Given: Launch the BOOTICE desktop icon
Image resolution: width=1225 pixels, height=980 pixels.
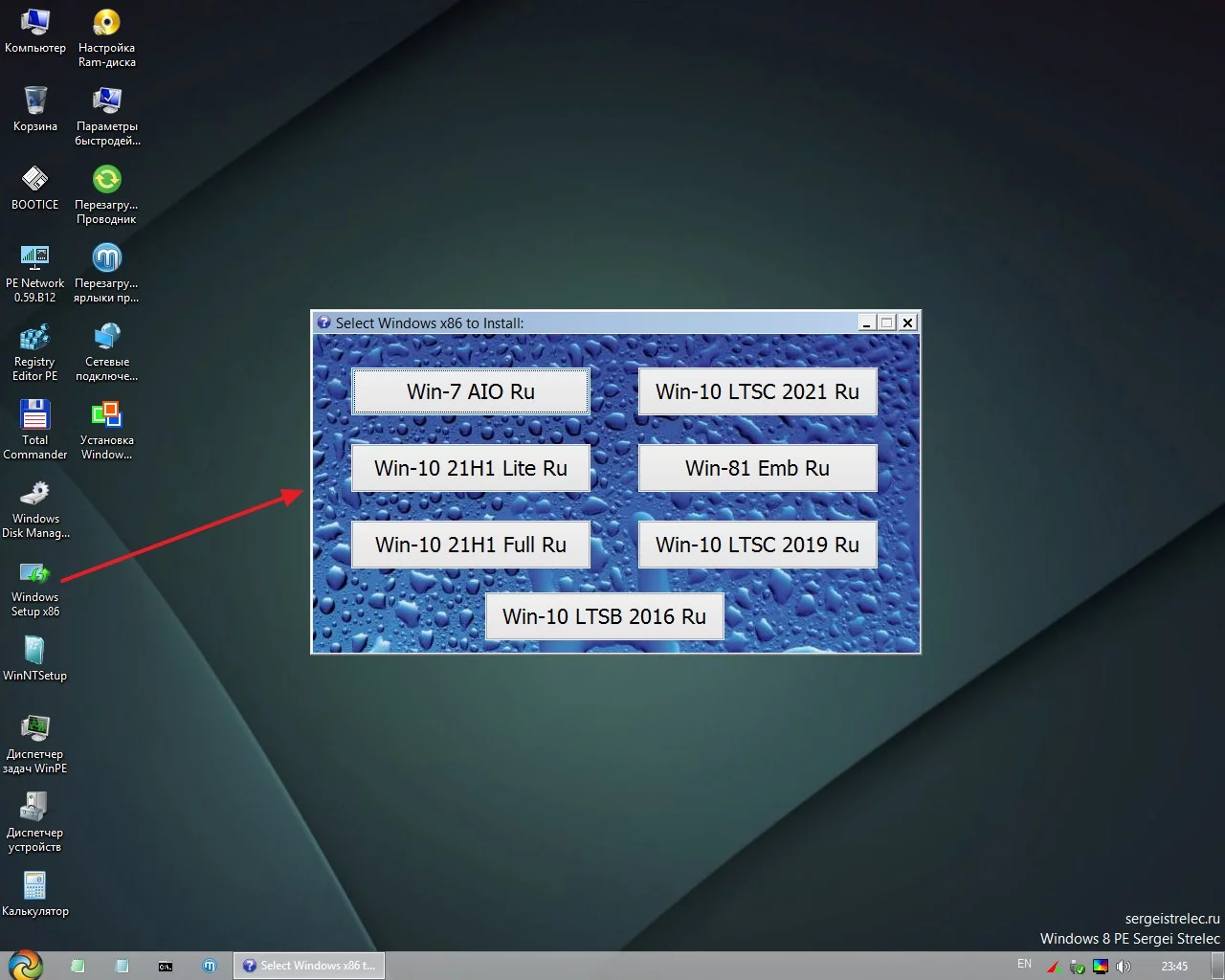Looking at the screenshot, I should point(35,187).
